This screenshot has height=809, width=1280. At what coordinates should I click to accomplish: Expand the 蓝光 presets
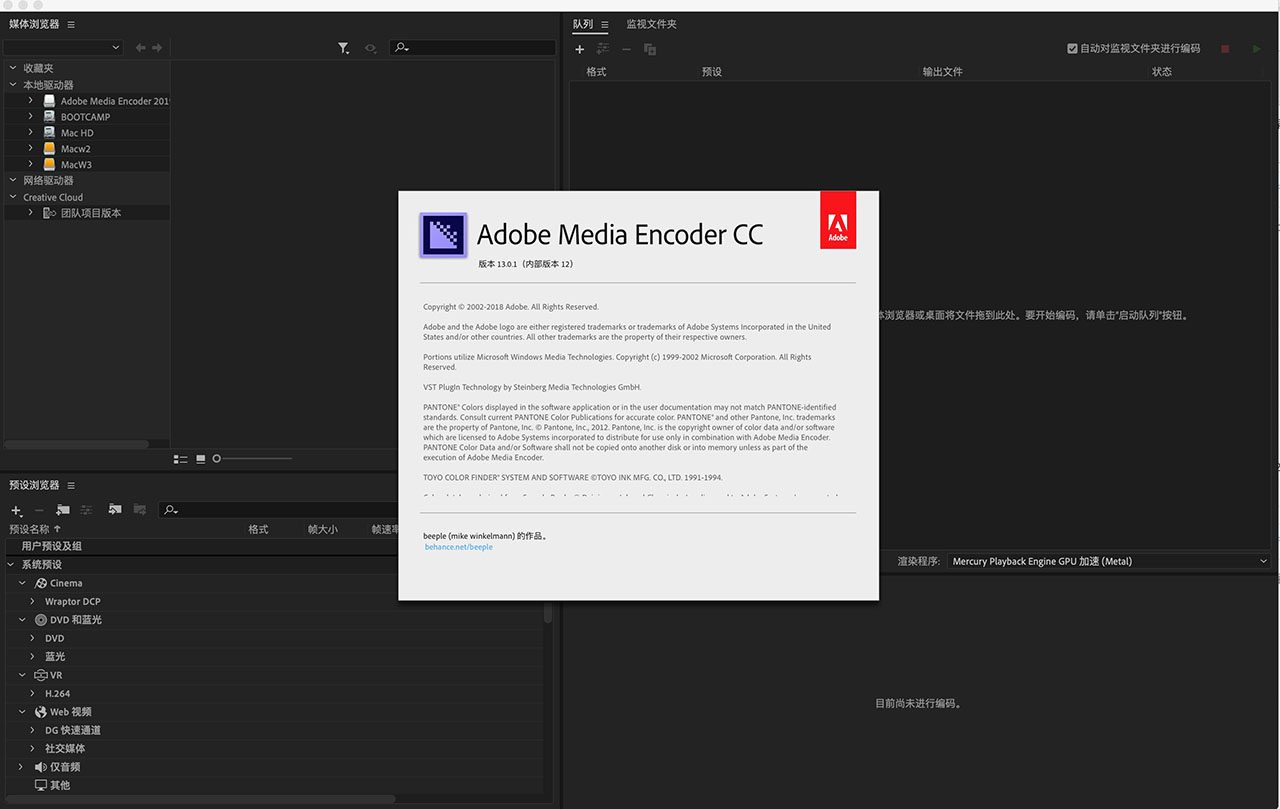[33, 657]
